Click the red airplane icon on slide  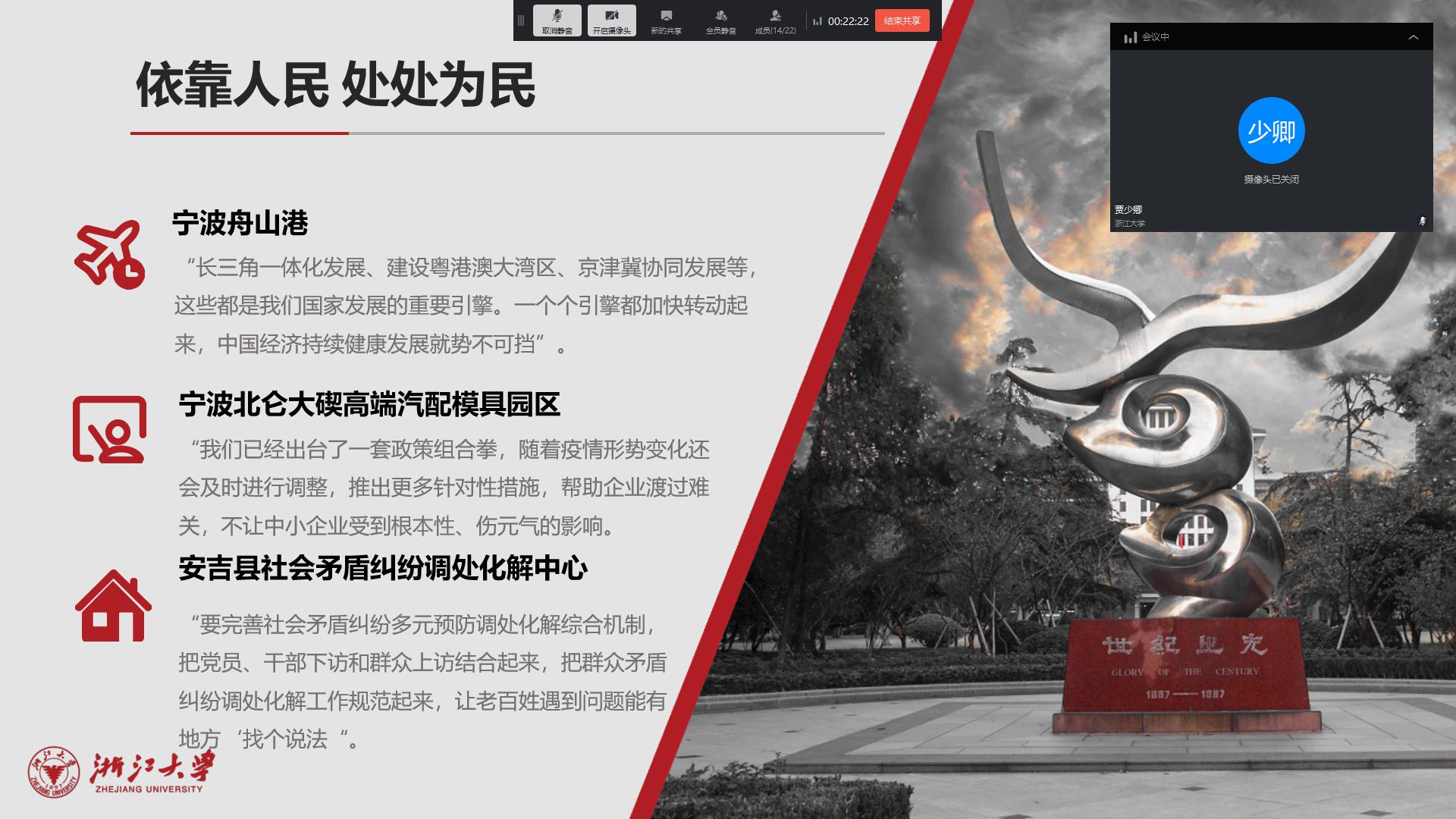[110, 255]
